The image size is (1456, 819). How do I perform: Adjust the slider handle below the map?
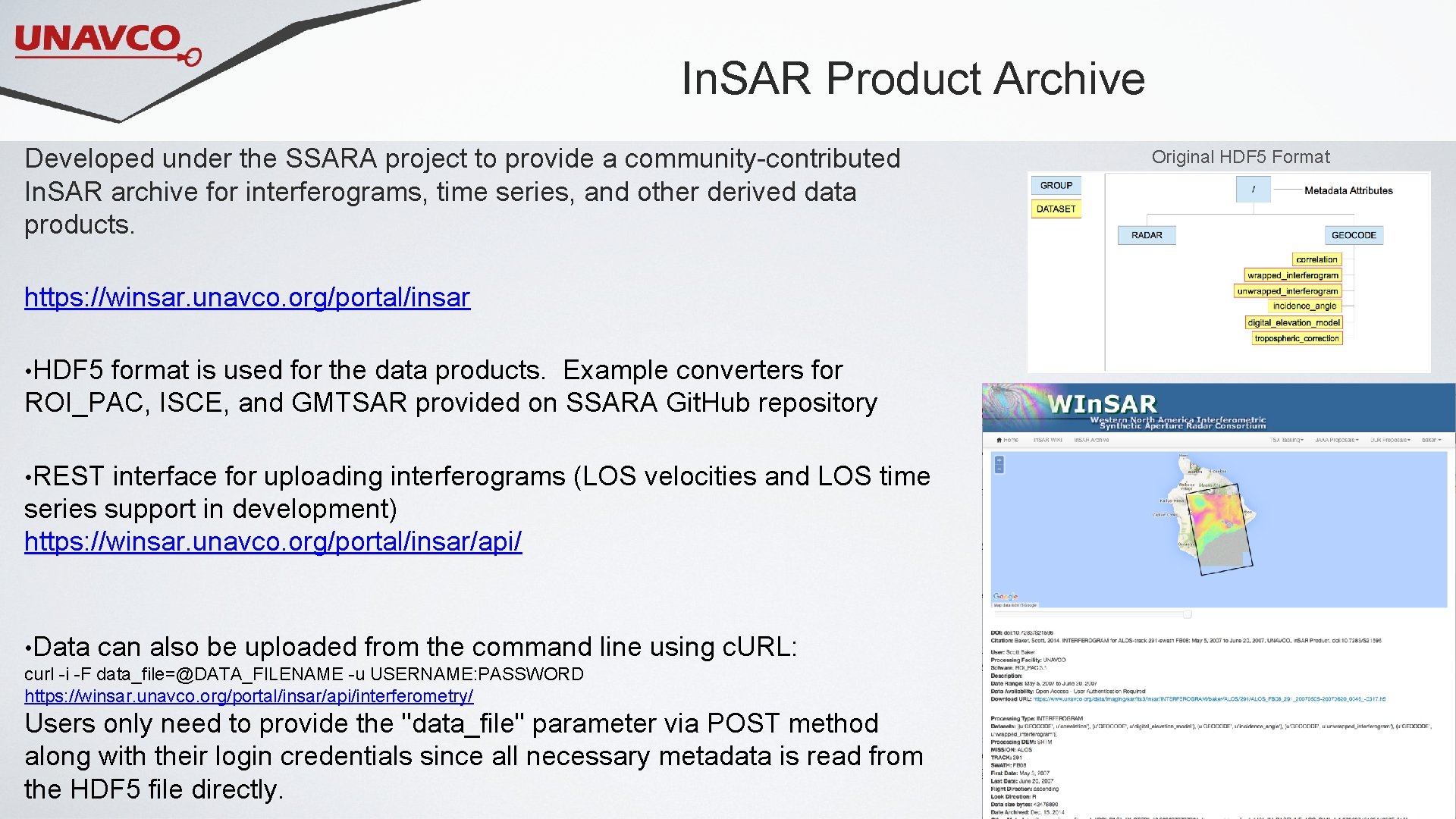click(1188, 613)
